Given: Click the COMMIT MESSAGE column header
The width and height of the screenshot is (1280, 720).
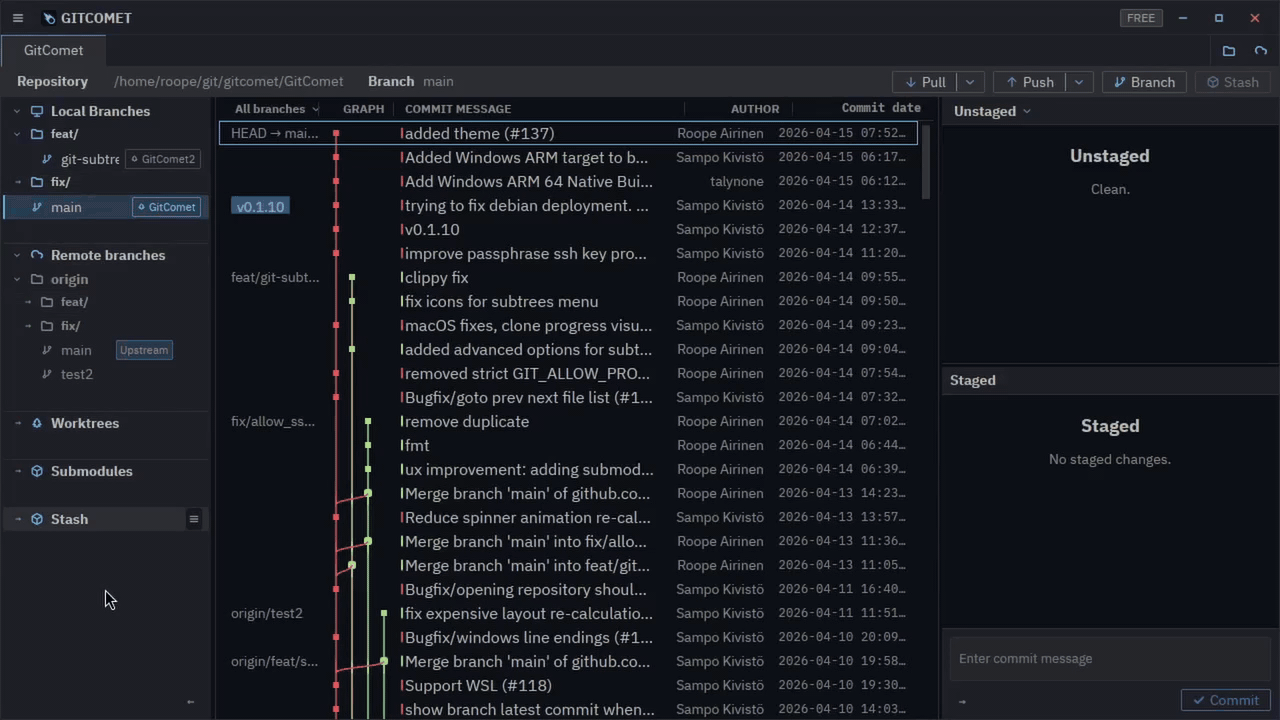Looking at the screenshot, I should coord(458,109).
